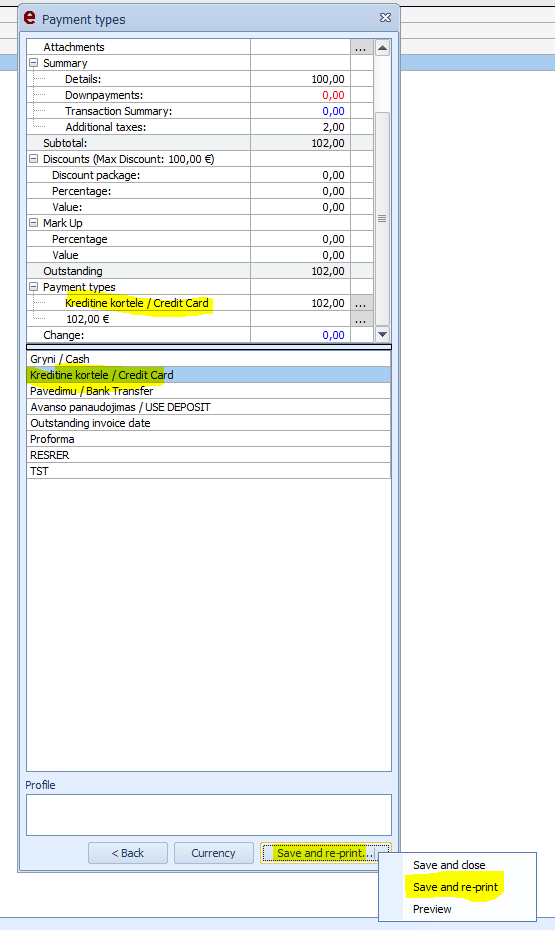Screen dimensions: 555x930
Task: Click inside the Profile text box
Action: 209,815
